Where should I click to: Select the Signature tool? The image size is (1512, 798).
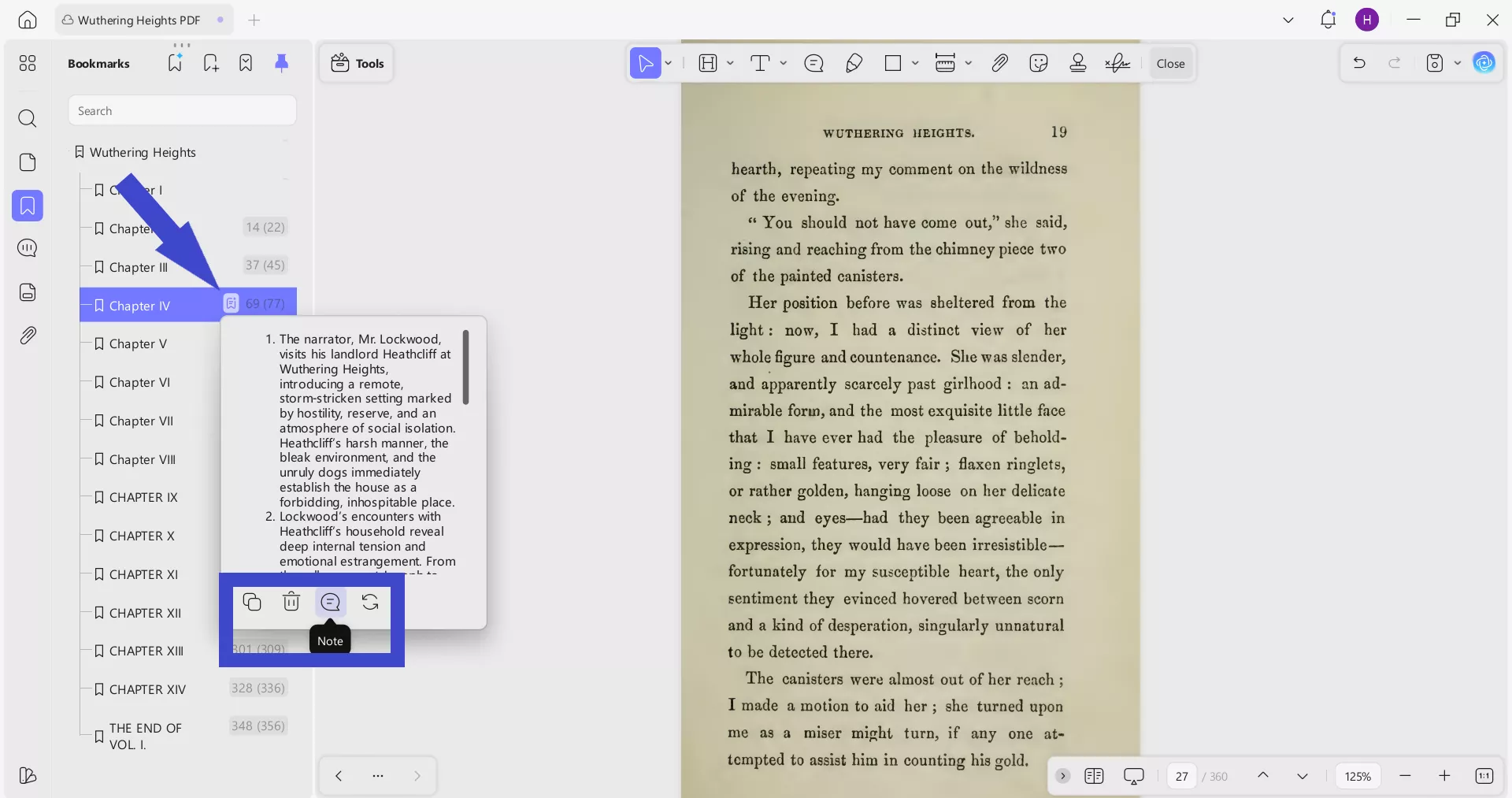(1117, 63)
